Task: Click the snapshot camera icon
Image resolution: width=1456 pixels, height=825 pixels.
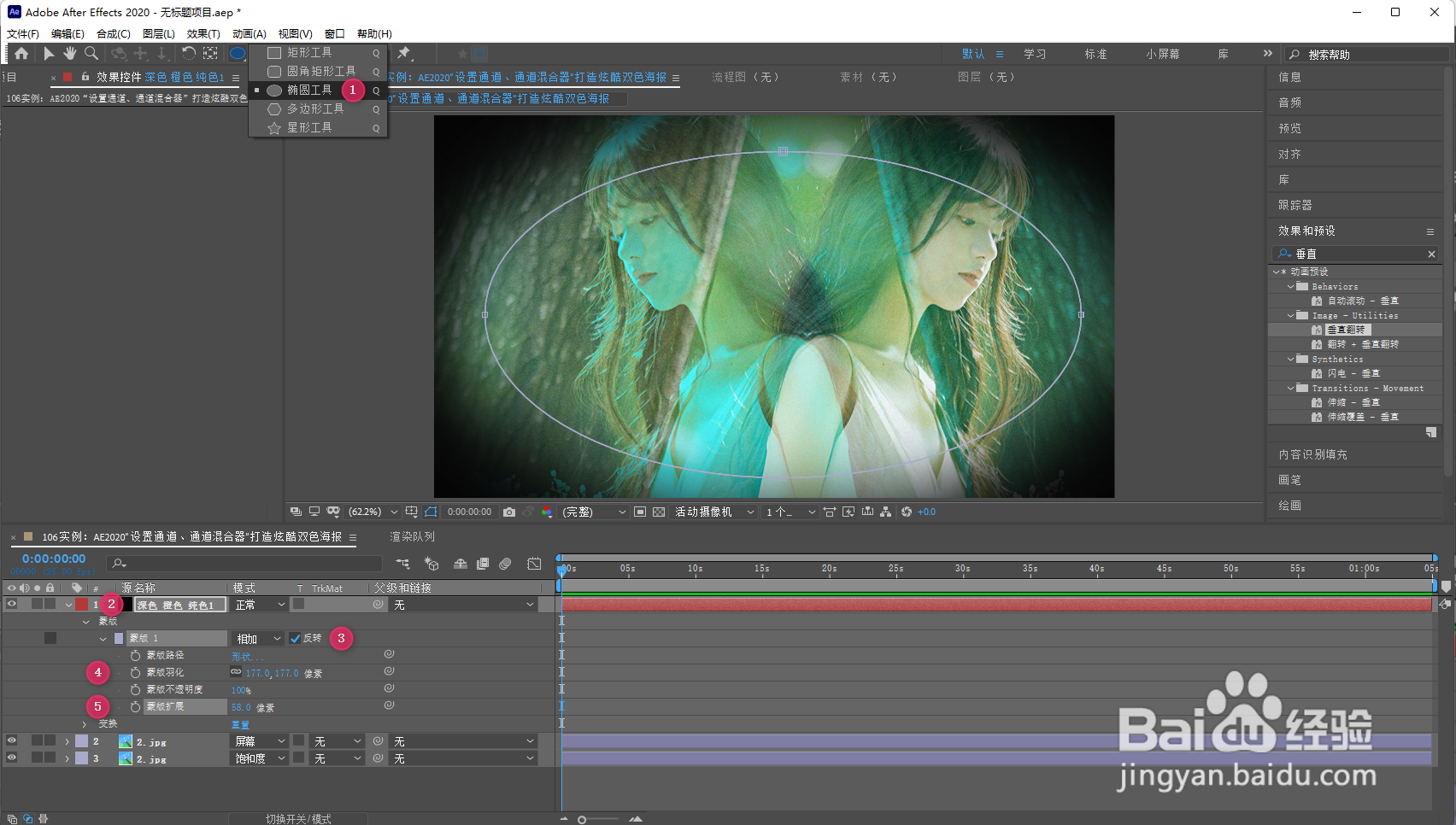Action: tap(509, 512)
